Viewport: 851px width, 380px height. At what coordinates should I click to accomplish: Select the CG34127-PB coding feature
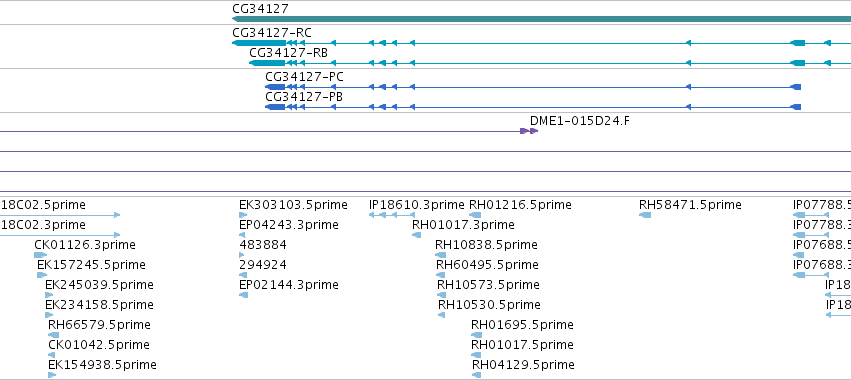[533, 107]
